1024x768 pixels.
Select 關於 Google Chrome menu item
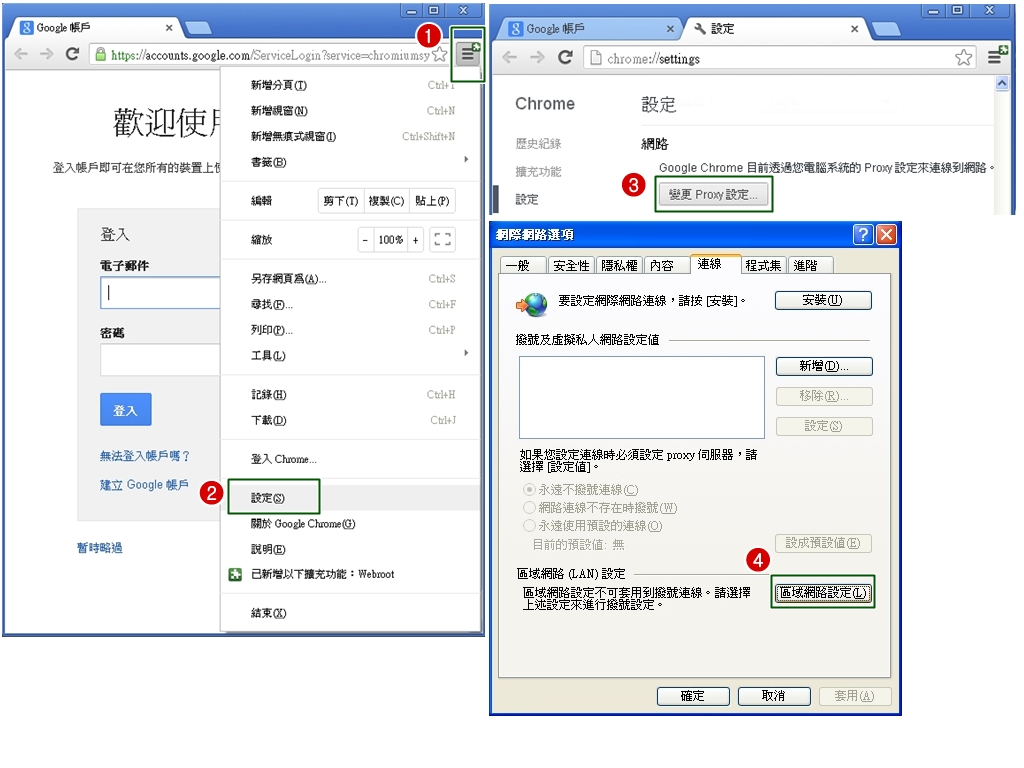pyautogui.click(x=351, y=524)
